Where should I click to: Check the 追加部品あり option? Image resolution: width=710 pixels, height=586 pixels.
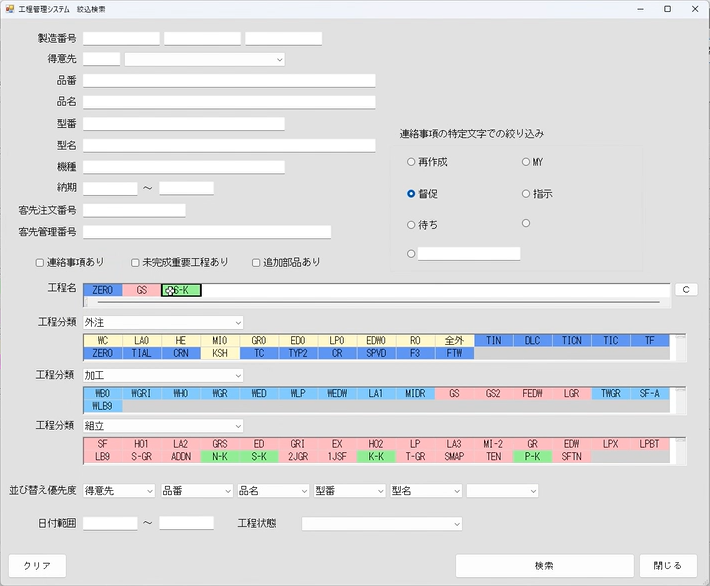coord(256,262)
